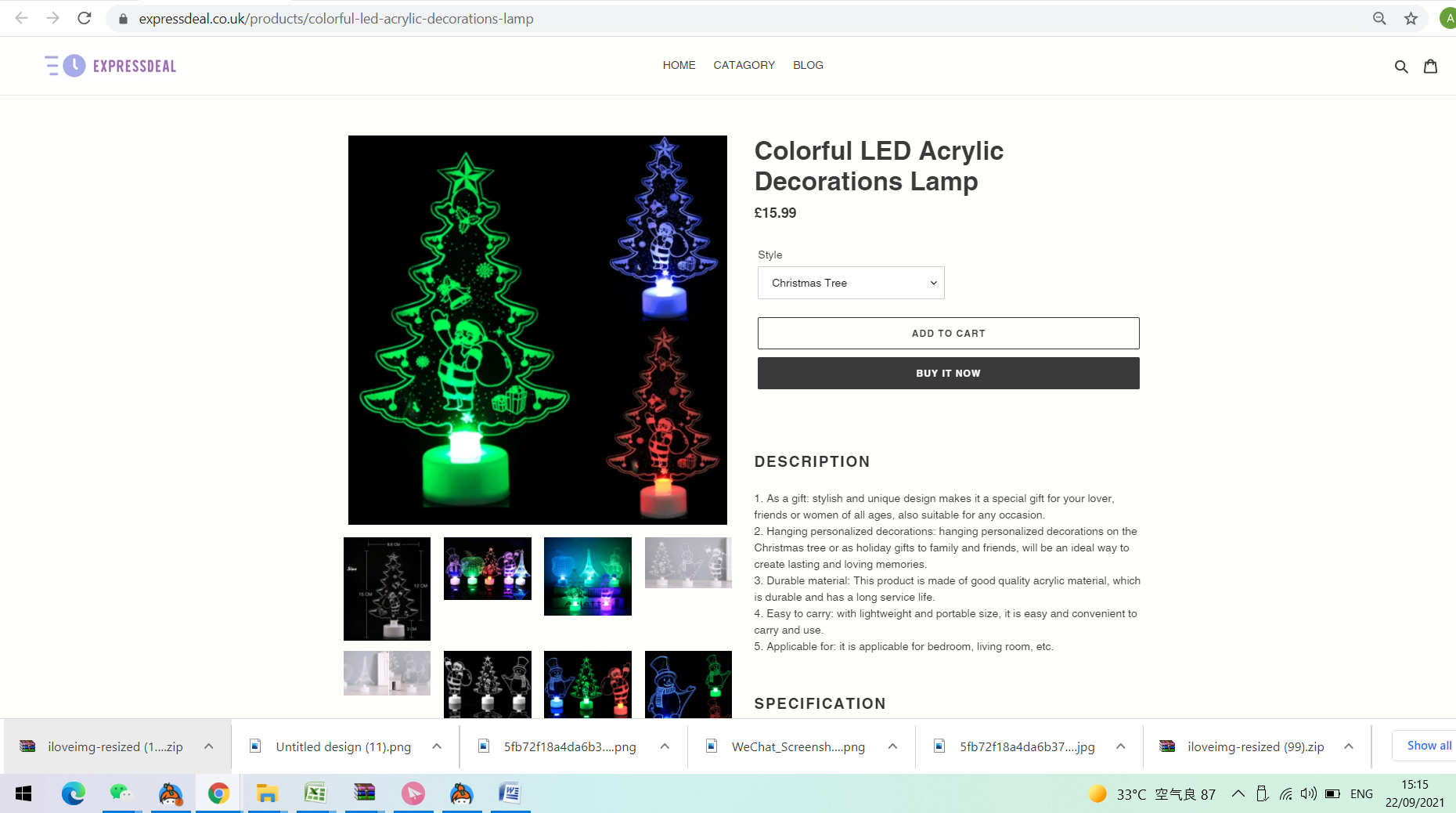Open the ExpressDeal logo home link
The height and width of the screenshot is (813, 1456).
coord(110,66)
